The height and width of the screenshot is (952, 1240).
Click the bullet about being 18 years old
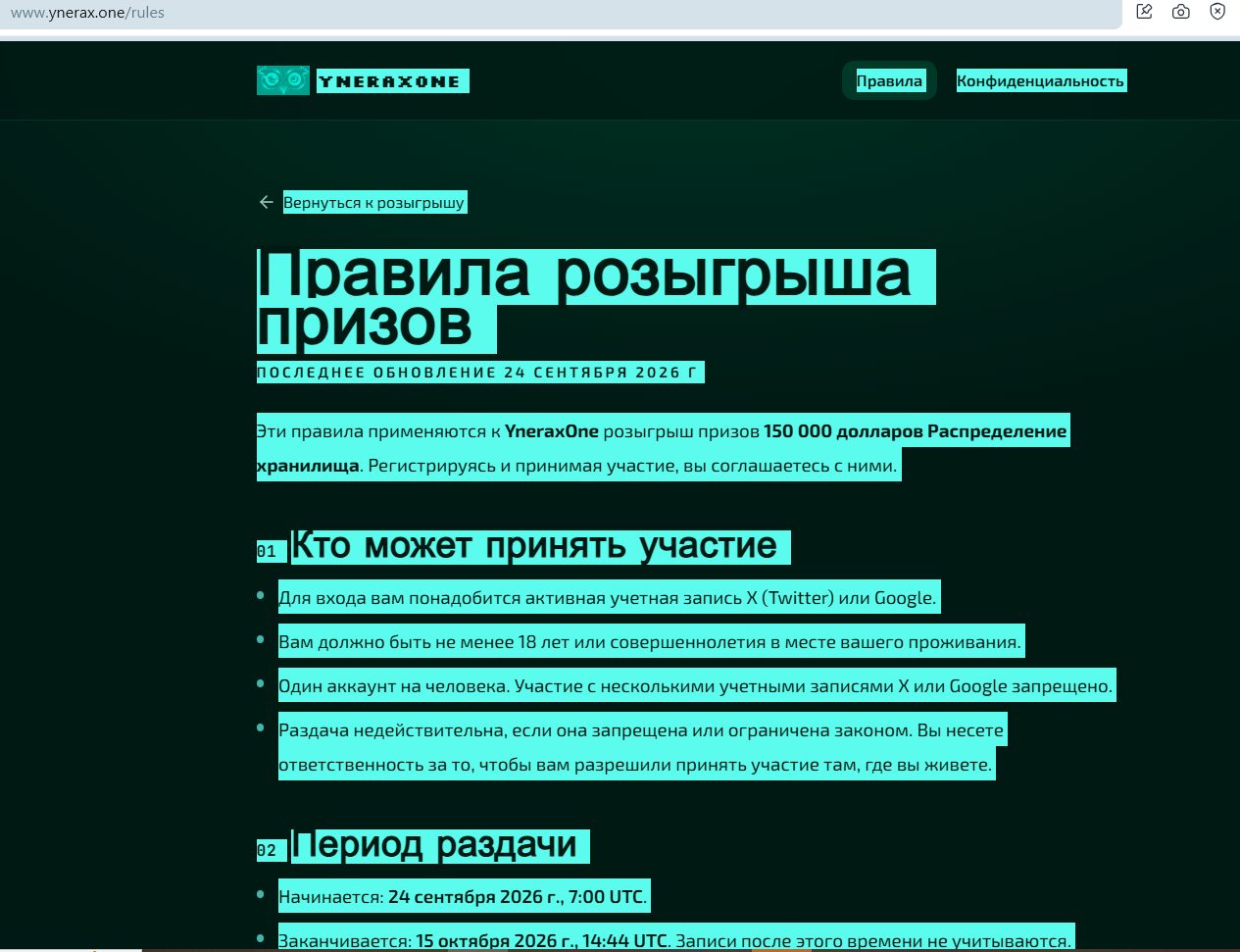tap(651, 642)
